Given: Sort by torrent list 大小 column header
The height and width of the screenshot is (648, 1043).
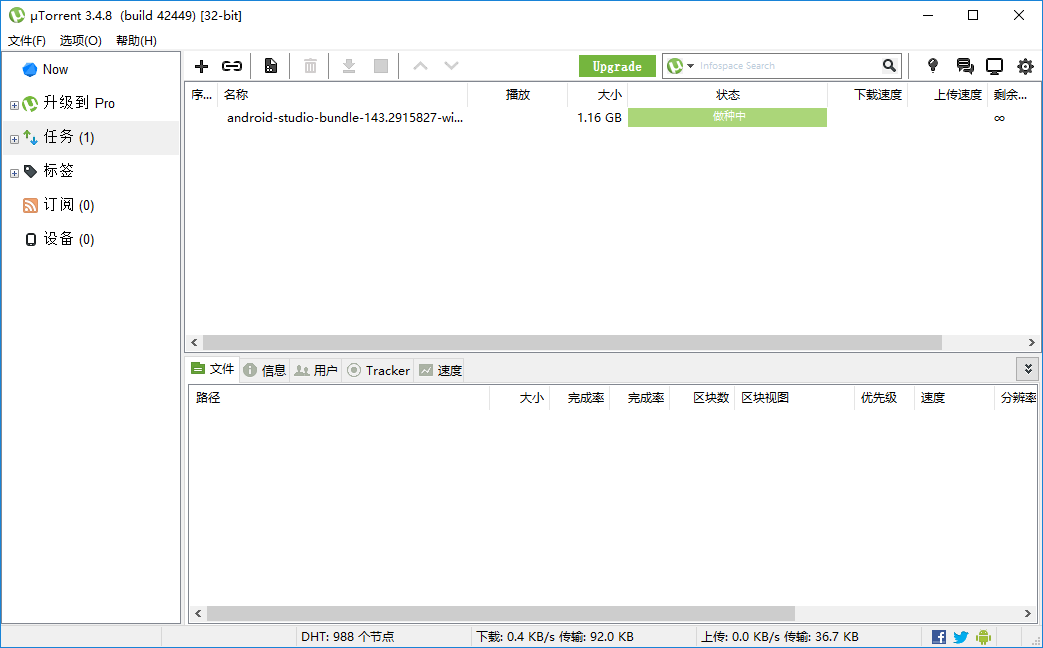Looking at the screenshot, I should [x=597, y=94].
